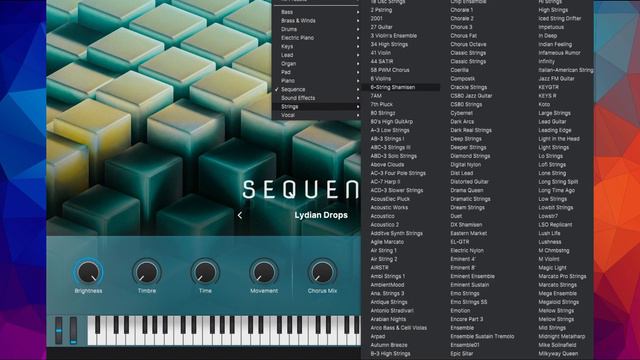
Task: Select the Eastern Market preset
Action: click(469, 233)
